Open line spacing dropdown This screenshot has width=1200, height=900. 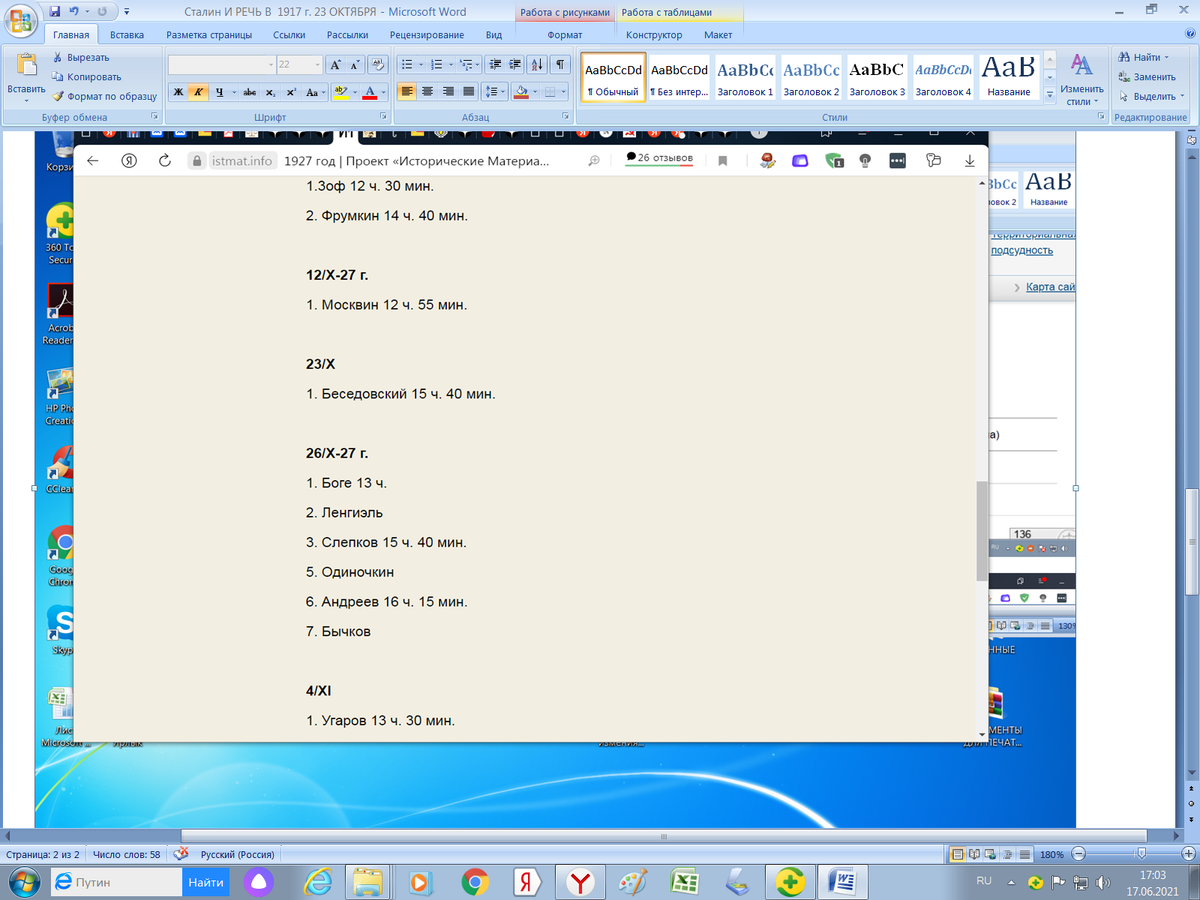click(x=495, y=92)
